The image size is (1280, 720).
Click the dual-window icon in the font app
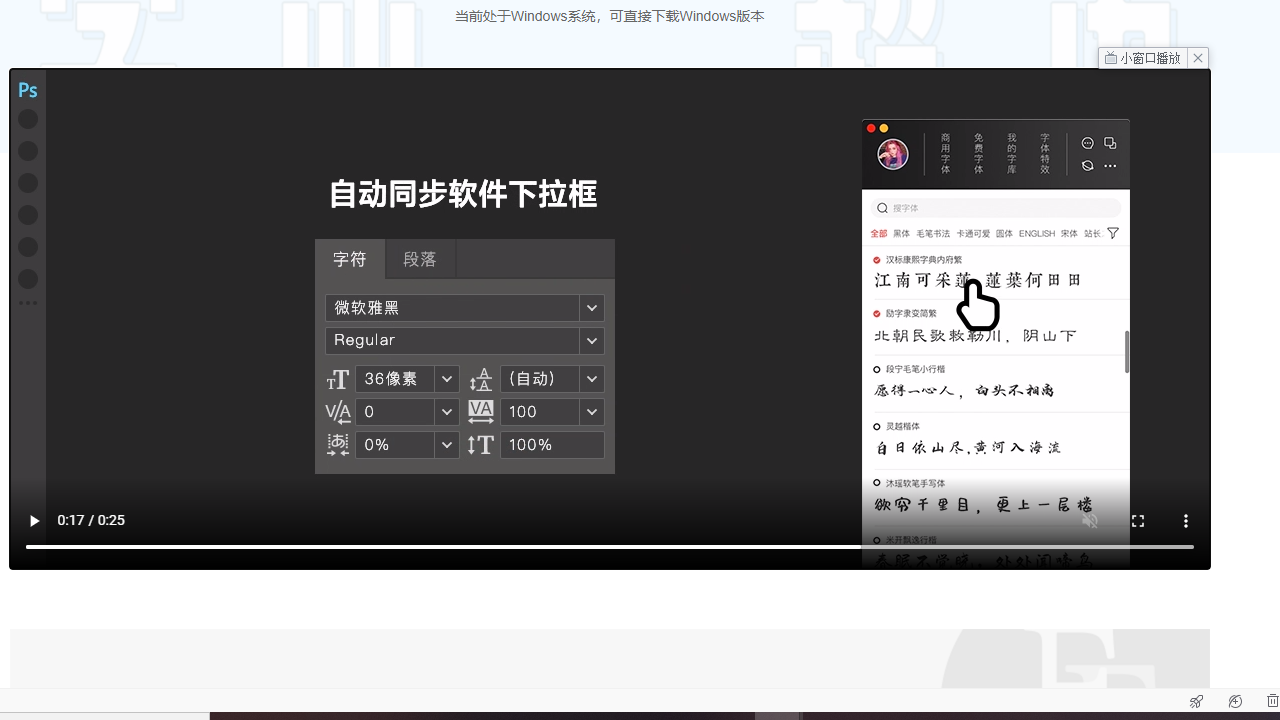[x=1110, y=143]
